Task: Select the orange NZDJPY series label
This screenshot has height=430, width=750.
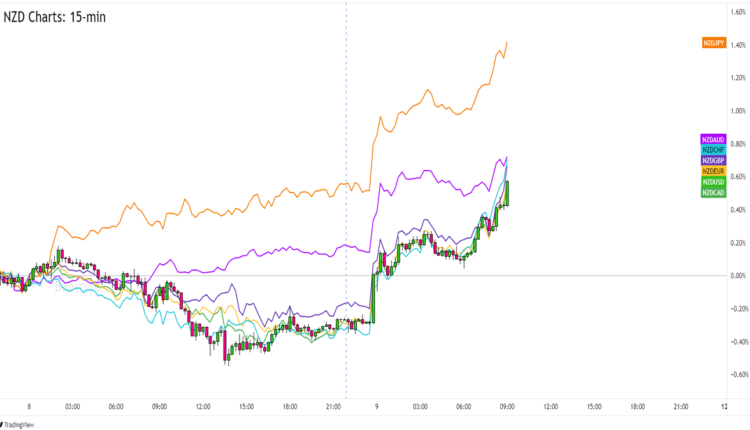Action: [713, 42]
